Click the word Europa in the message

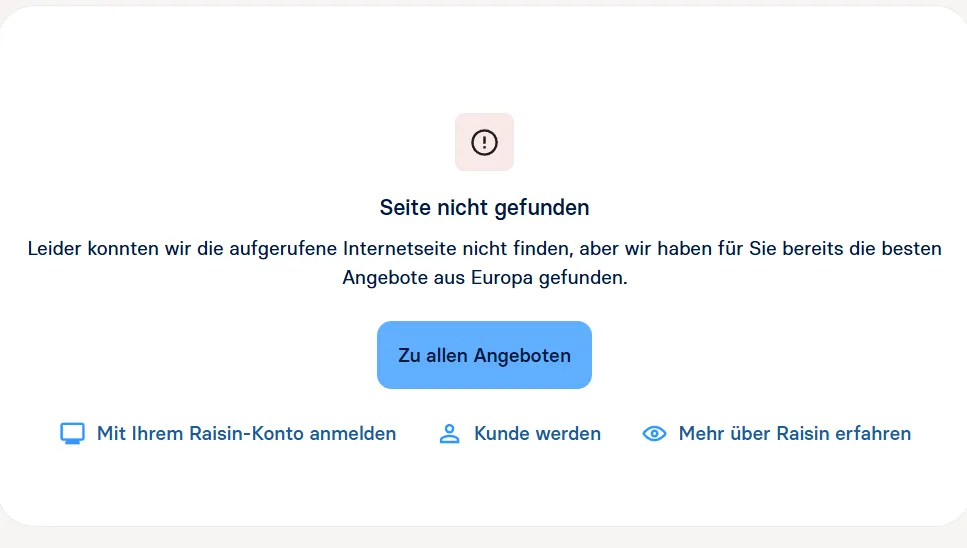(500, 278)
